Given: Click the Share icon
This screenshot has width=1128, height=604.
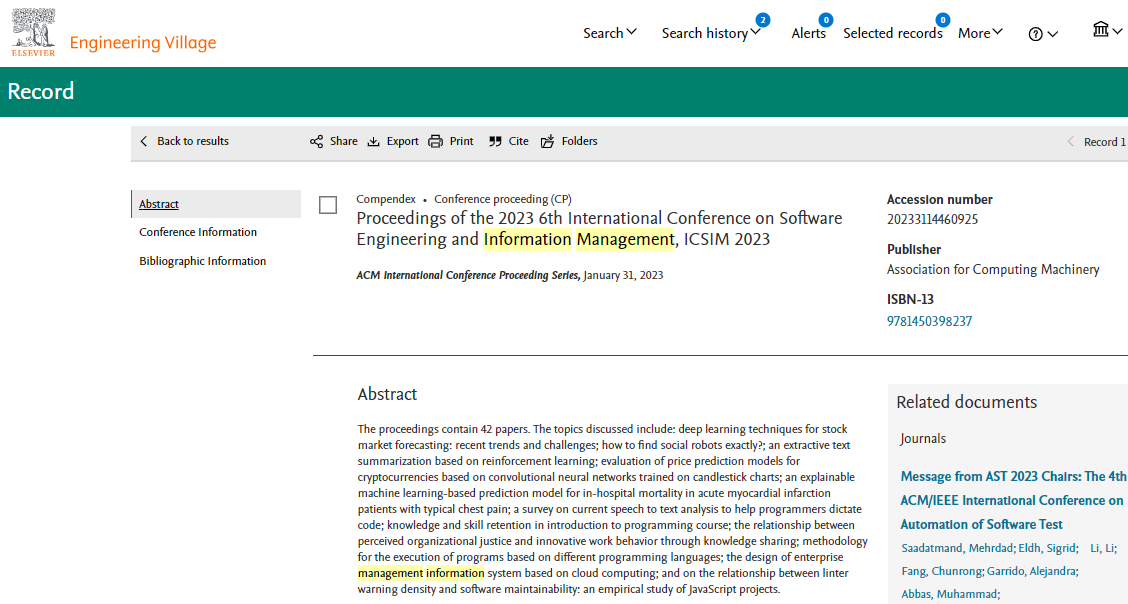Looking at the screenshot, I should pos(317,141).
